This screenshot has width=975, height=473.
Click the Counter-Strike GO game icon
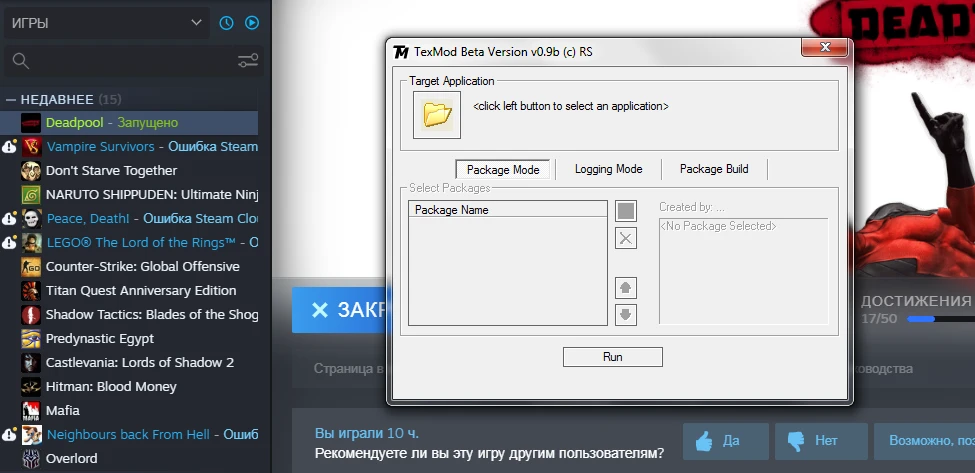point(31,267)
